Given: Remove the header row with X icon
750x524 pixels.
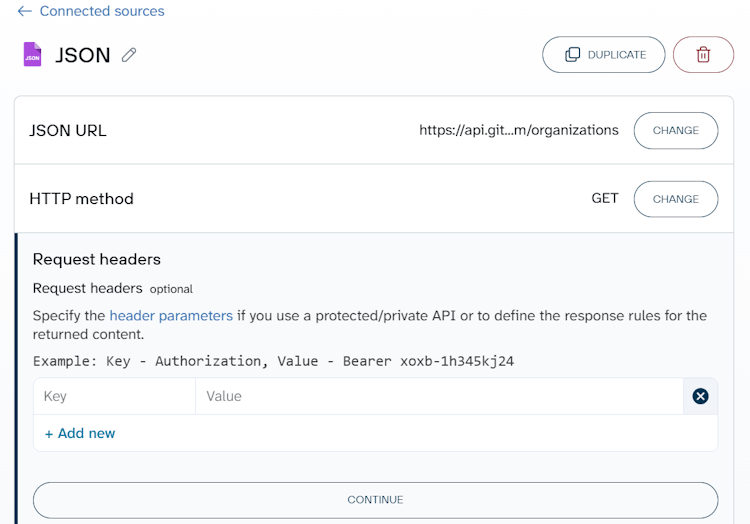Looking at the screenshot, I should point(700,396).
